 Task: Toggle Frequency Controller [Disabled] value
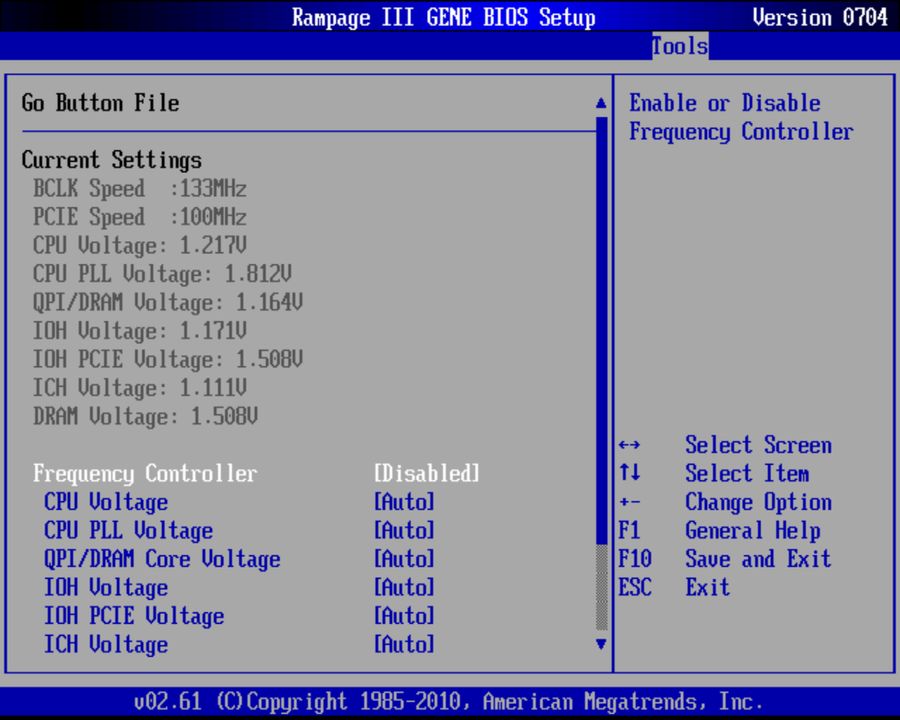(426, 474)
